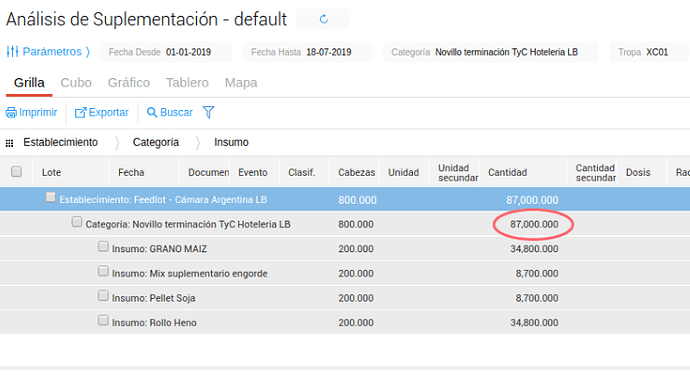The image size is (690, 376).
Task: Sort by the Cantidad column header
Action: tap(507, 173)
